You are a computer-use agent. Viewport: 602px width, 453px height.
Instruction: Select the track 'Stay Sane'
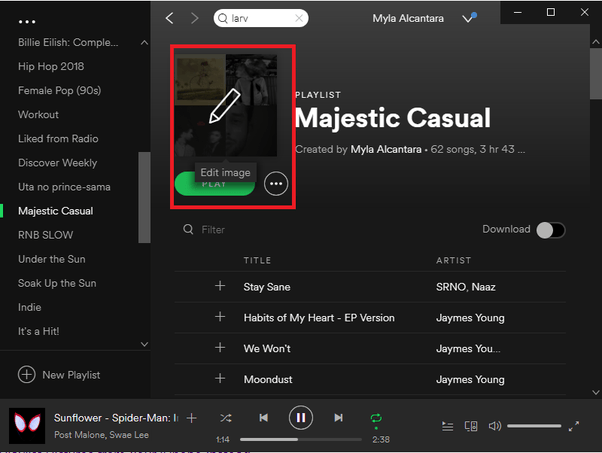[x=267, y=287]
